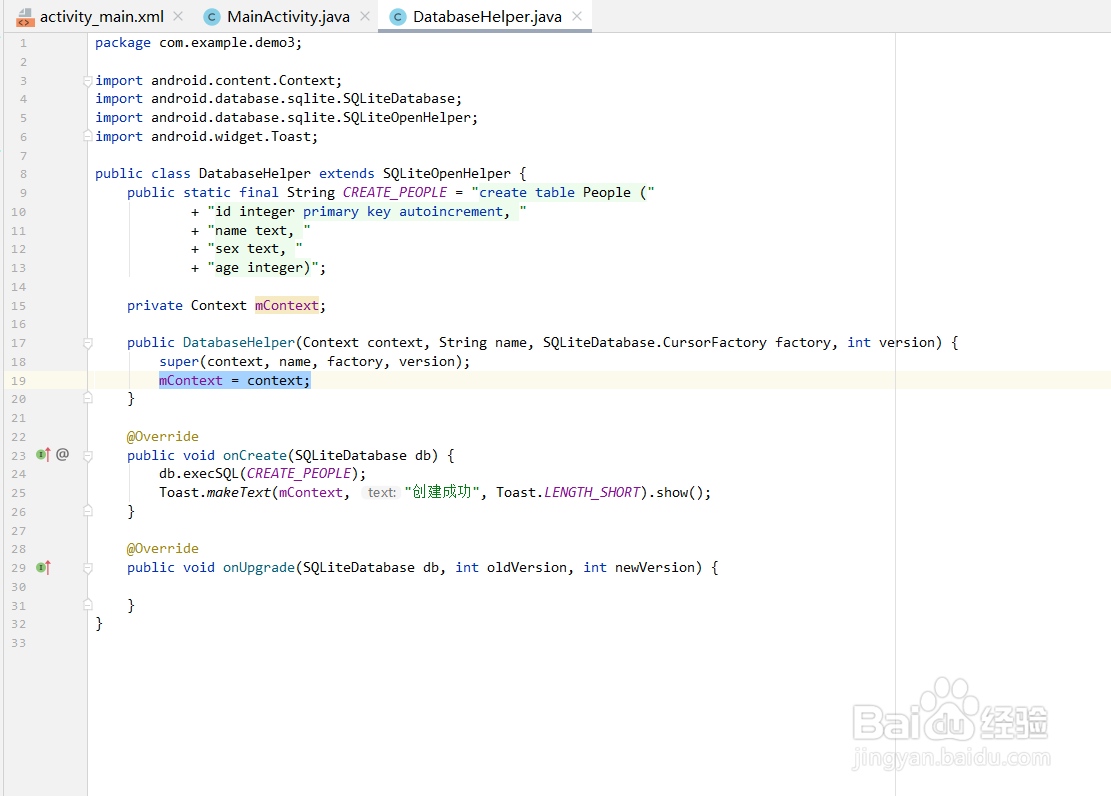
Task: Click the @Override annotation above onUpgrade
Action: click(x=163, y=549)
